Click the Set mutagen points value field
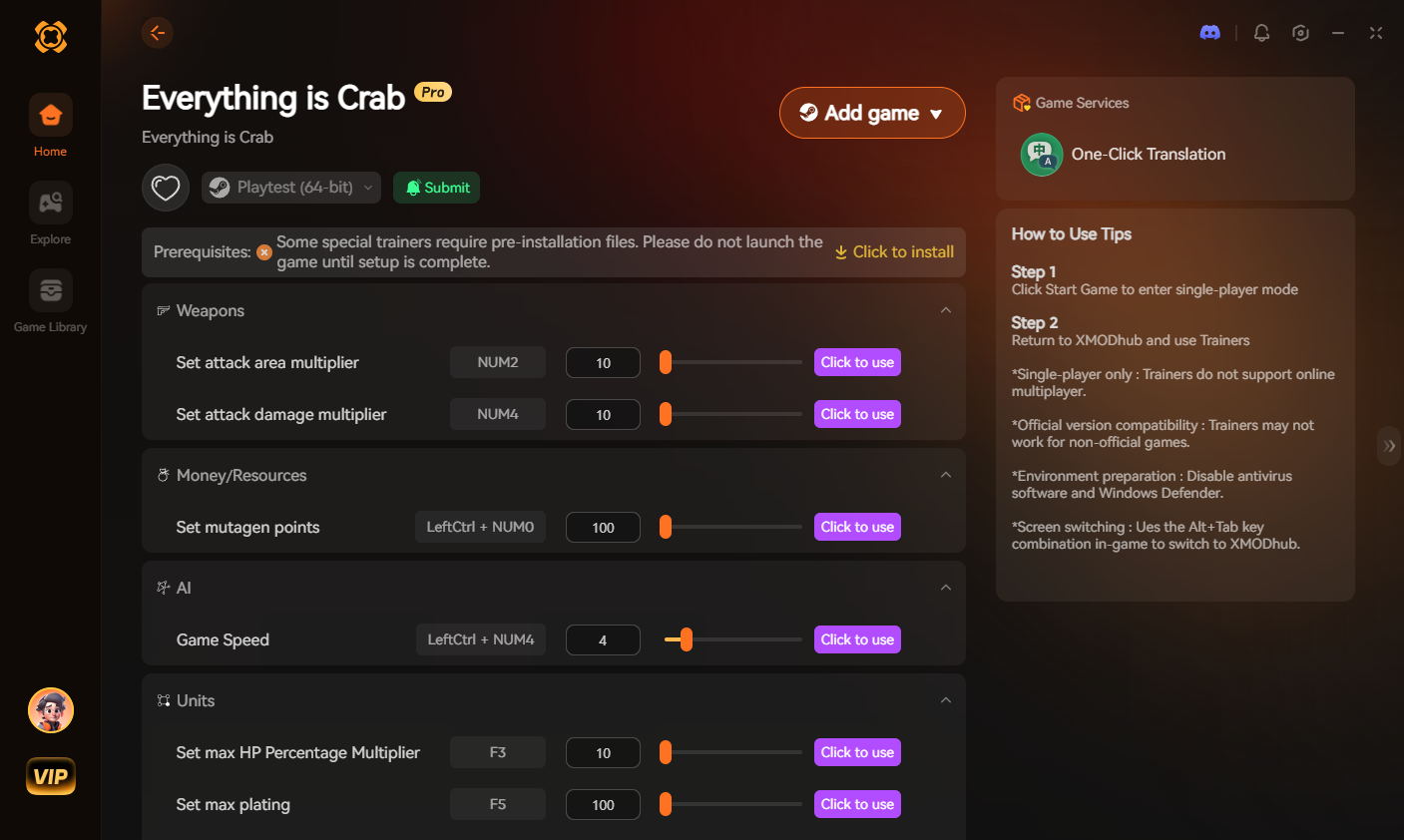This screenshot has height=840, width=1404. click(x=603, y=527)
